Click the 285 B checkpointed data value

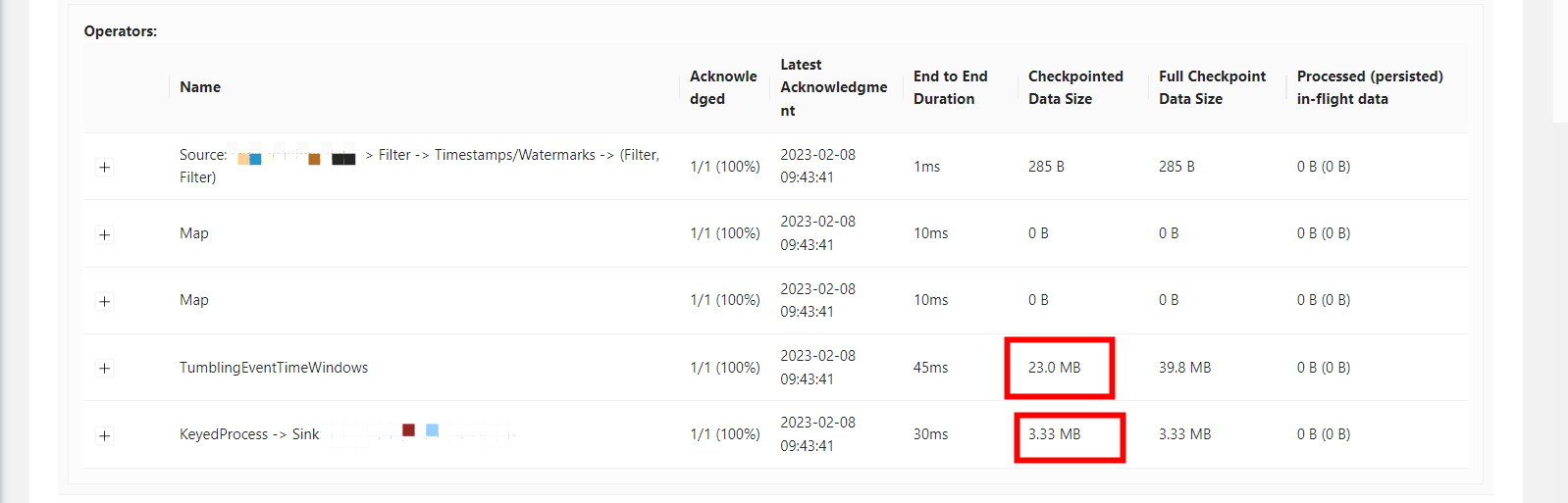pyautogui.click(x=1046, y=167)
